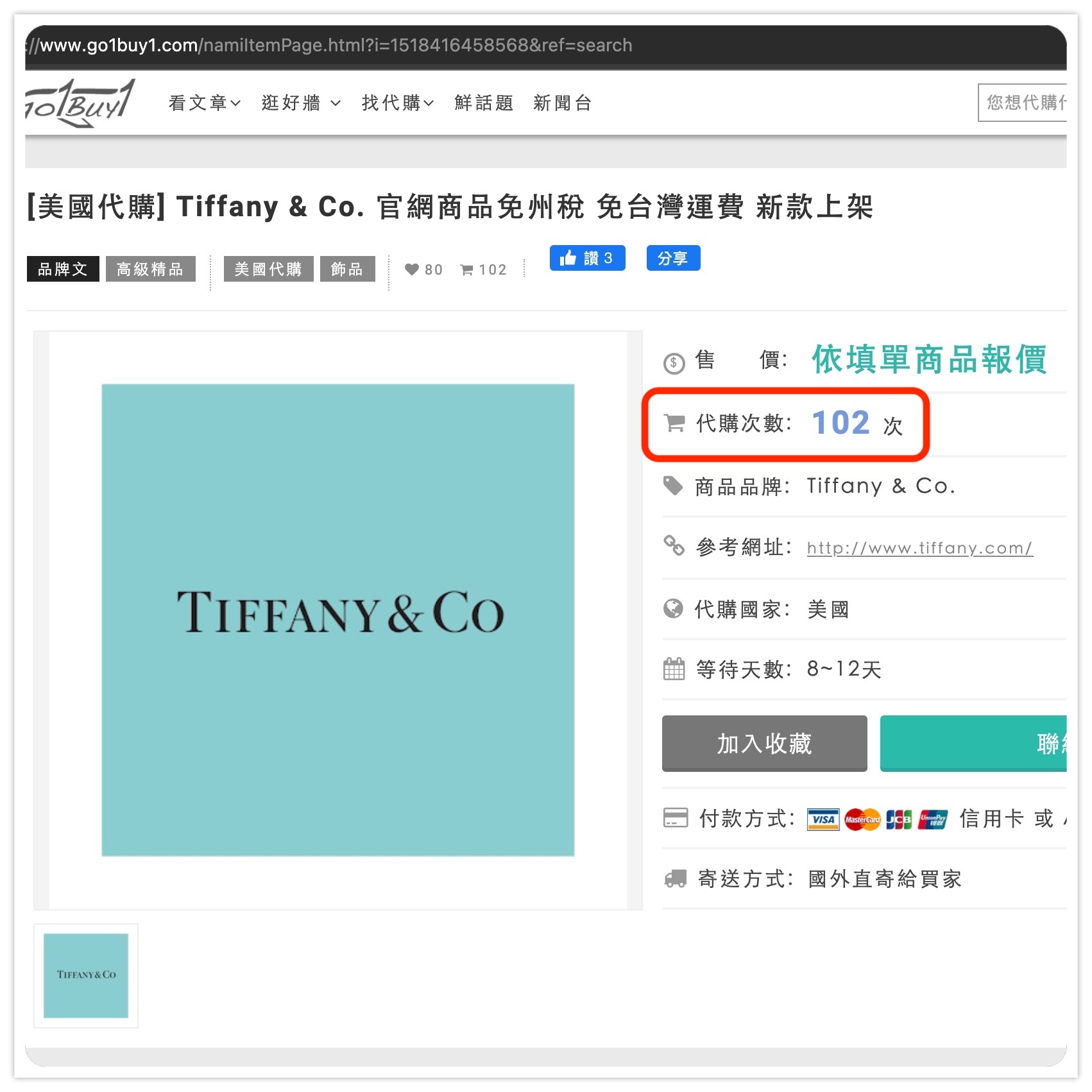Click the JCB payment icon
This screenshot has width=1092, height=1092.
pos(899,819)
